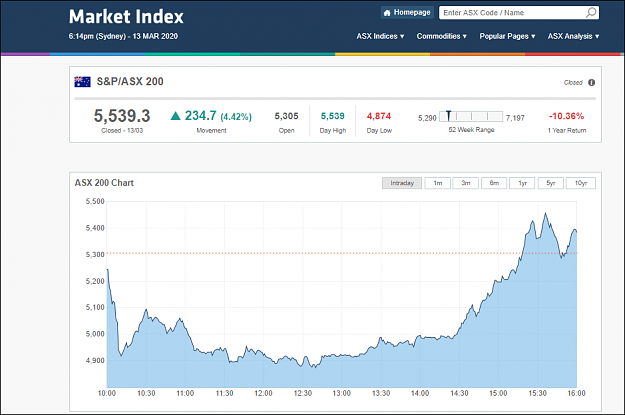Switch chart to 1yr range

[x=522, y=183]
